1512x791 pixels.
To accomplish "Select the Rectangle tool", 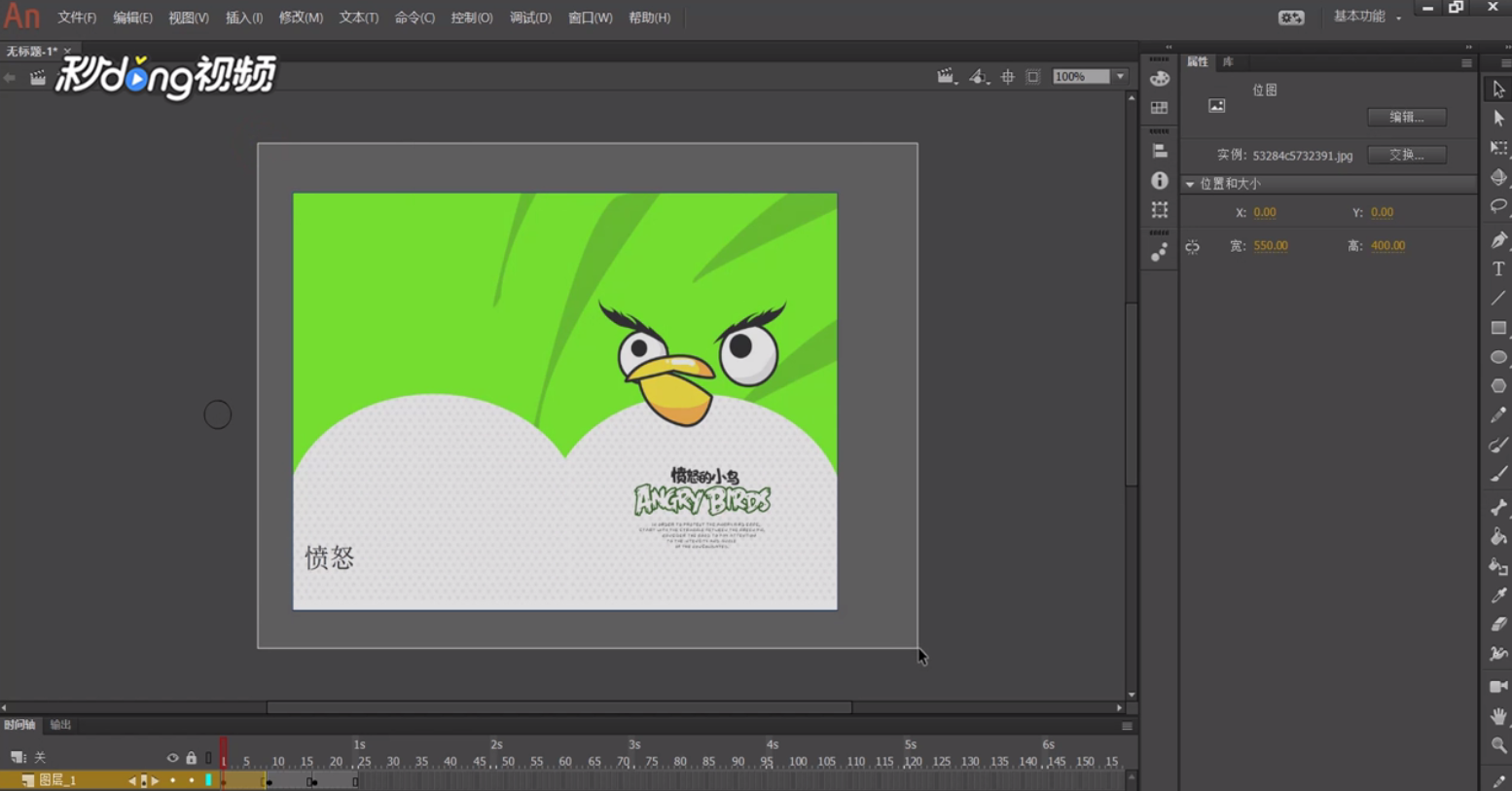I will (x=1498, y=328).
